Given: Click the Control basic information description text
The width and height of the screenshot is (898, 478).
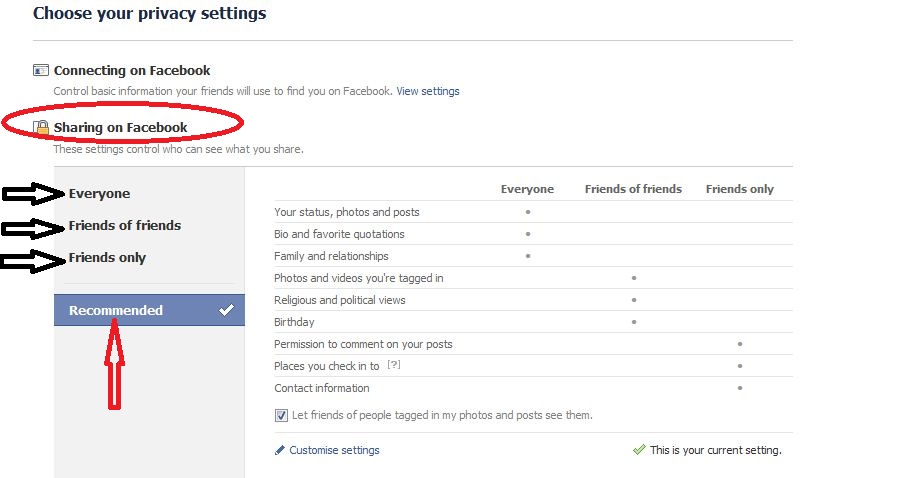Looking at the screenshot, I should [x=222, y=91].
